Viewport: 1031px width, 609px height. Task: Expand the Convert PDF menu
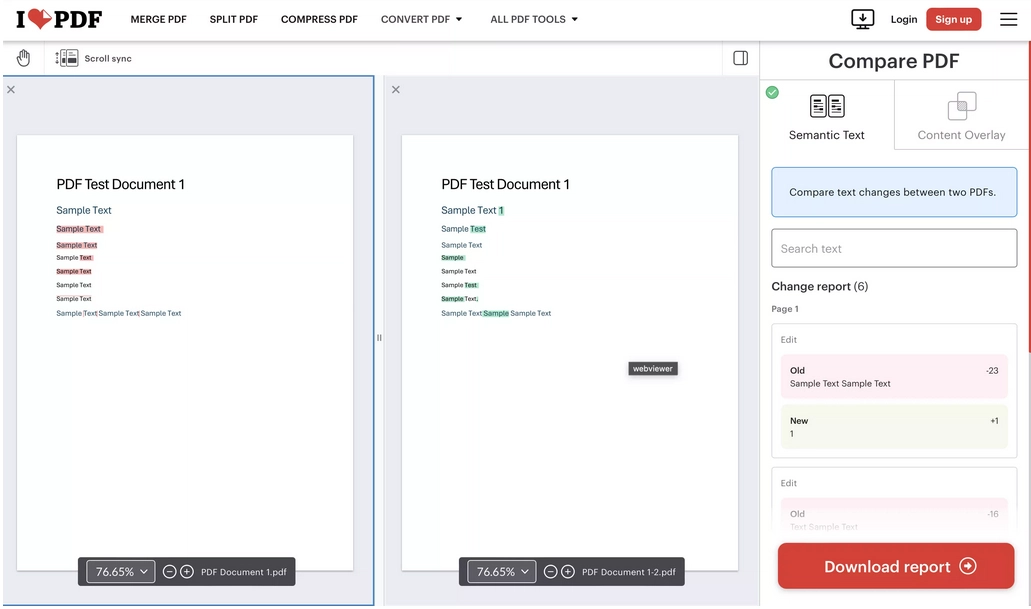pos(421,19)
